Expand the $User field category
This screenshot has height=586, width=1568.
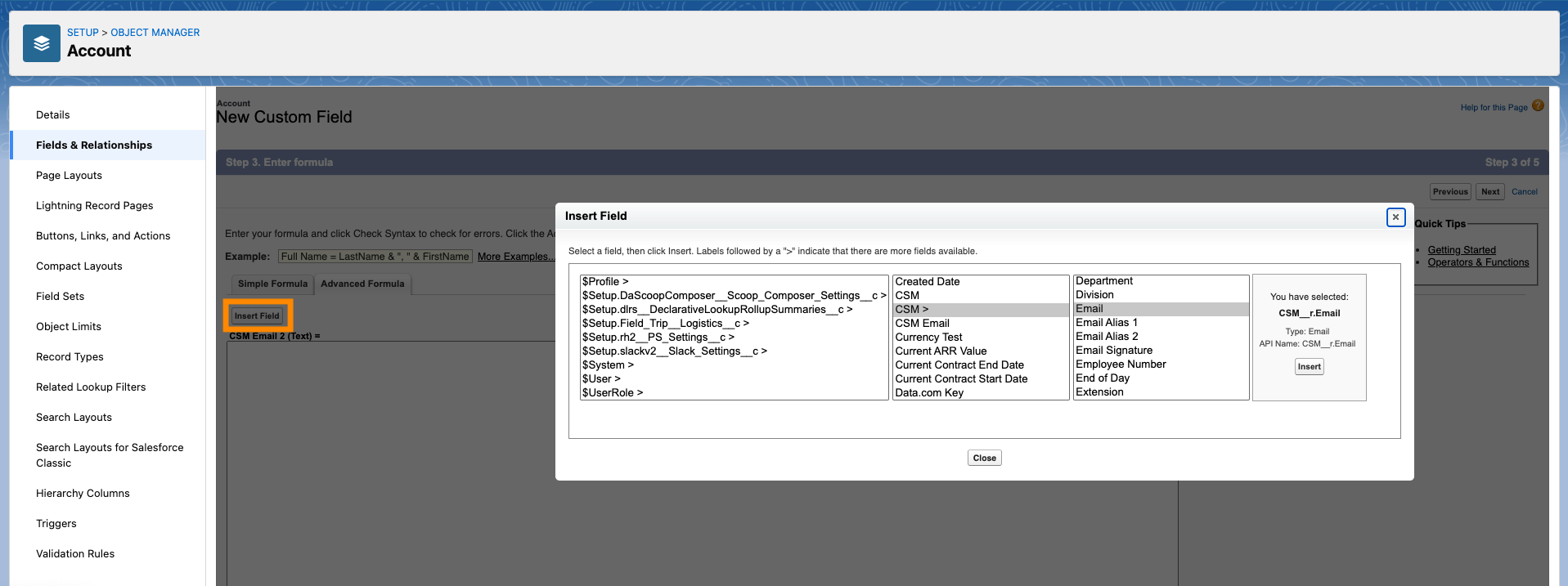point(734,379)
